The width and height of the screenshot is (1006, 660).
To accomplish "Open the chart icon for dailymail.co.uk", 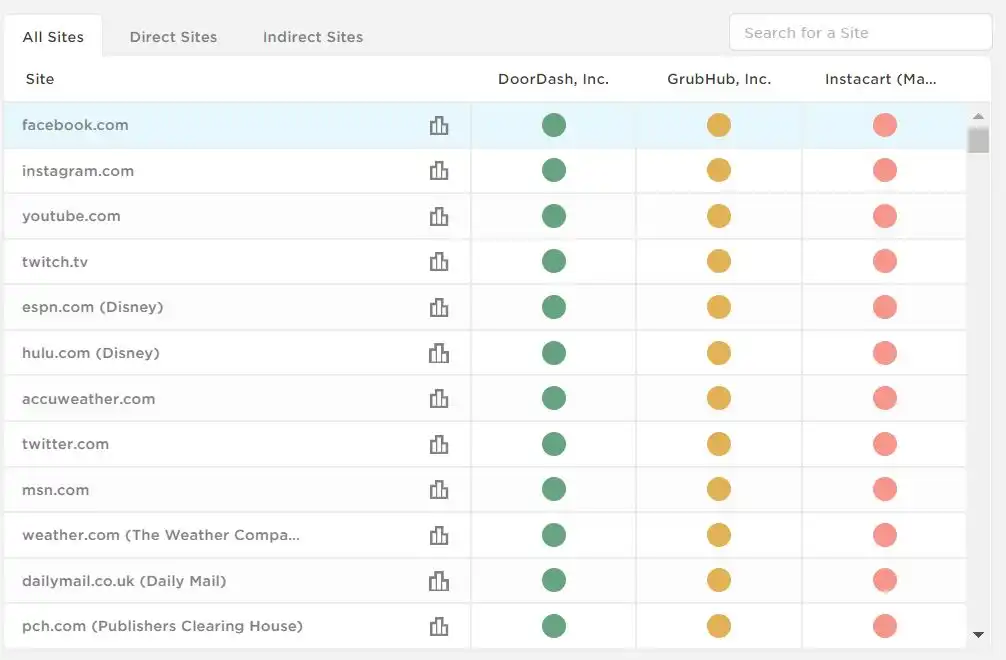I will [439, 580].
